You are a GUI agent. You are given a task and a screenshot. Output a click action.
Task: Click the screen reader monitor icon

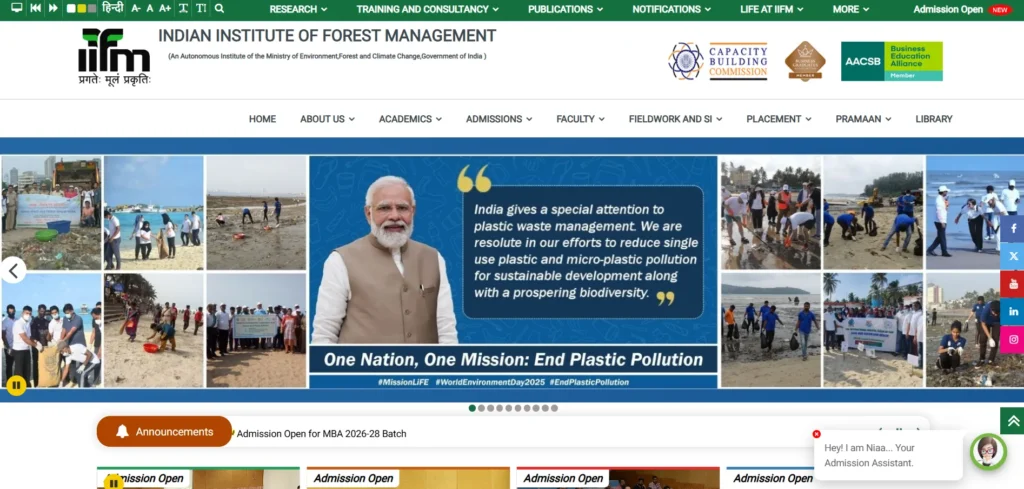(x=17, y=8)
